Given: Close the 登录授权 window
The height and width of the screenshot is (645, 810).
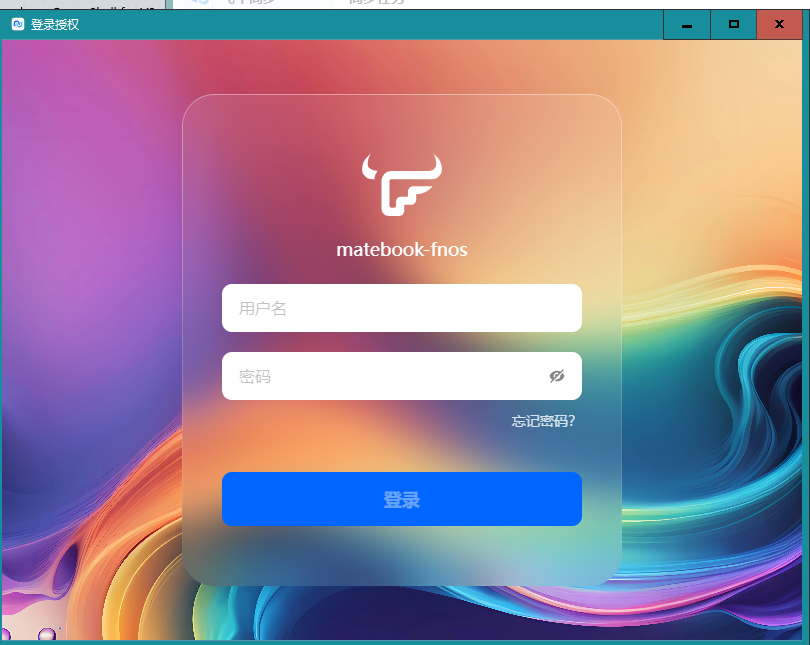Looking at the screenshot, I should [x=779, y=25].
